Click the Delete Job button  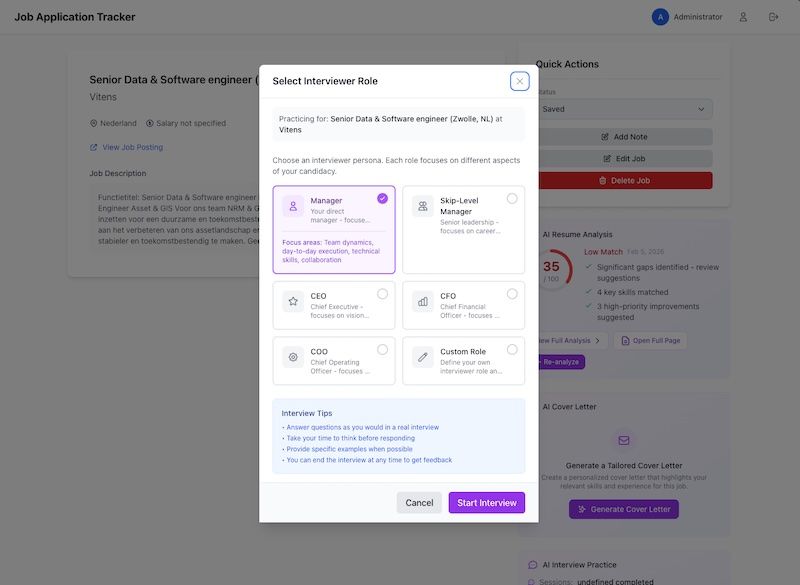point(625,181)
